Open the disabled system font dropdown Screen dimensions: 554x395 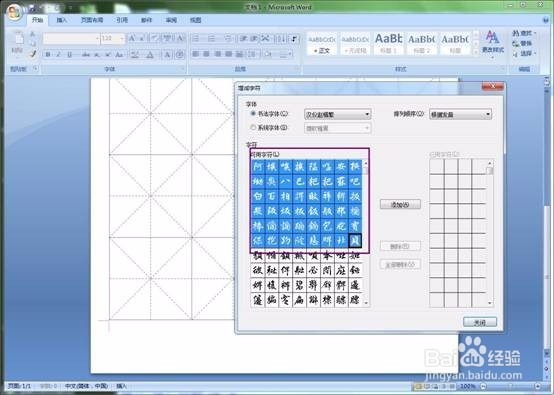coord(337,129)
